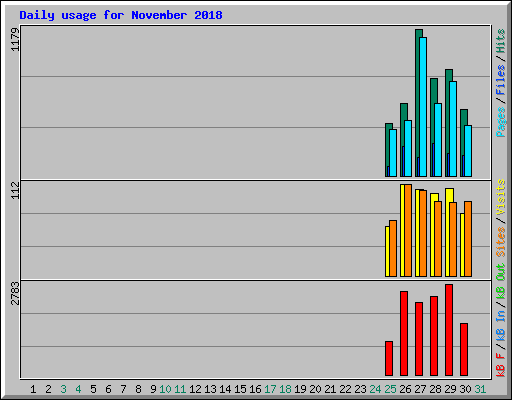Click the chart title 'Daily usage for November 2018'

pyautogui.click(x=121, y=15)
